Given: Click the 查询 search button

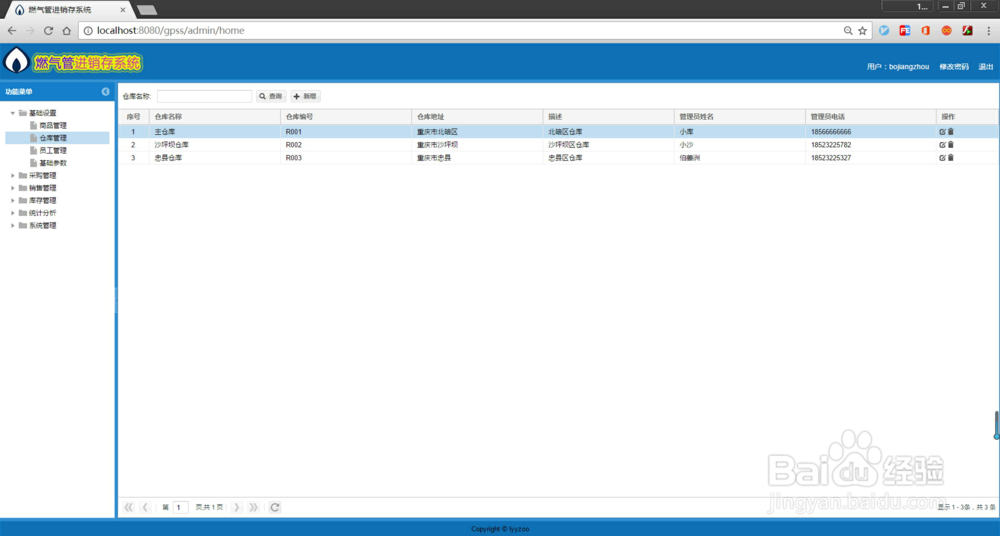Looking at the screenshot, I should pyautogui.click(x=271, y=96).
